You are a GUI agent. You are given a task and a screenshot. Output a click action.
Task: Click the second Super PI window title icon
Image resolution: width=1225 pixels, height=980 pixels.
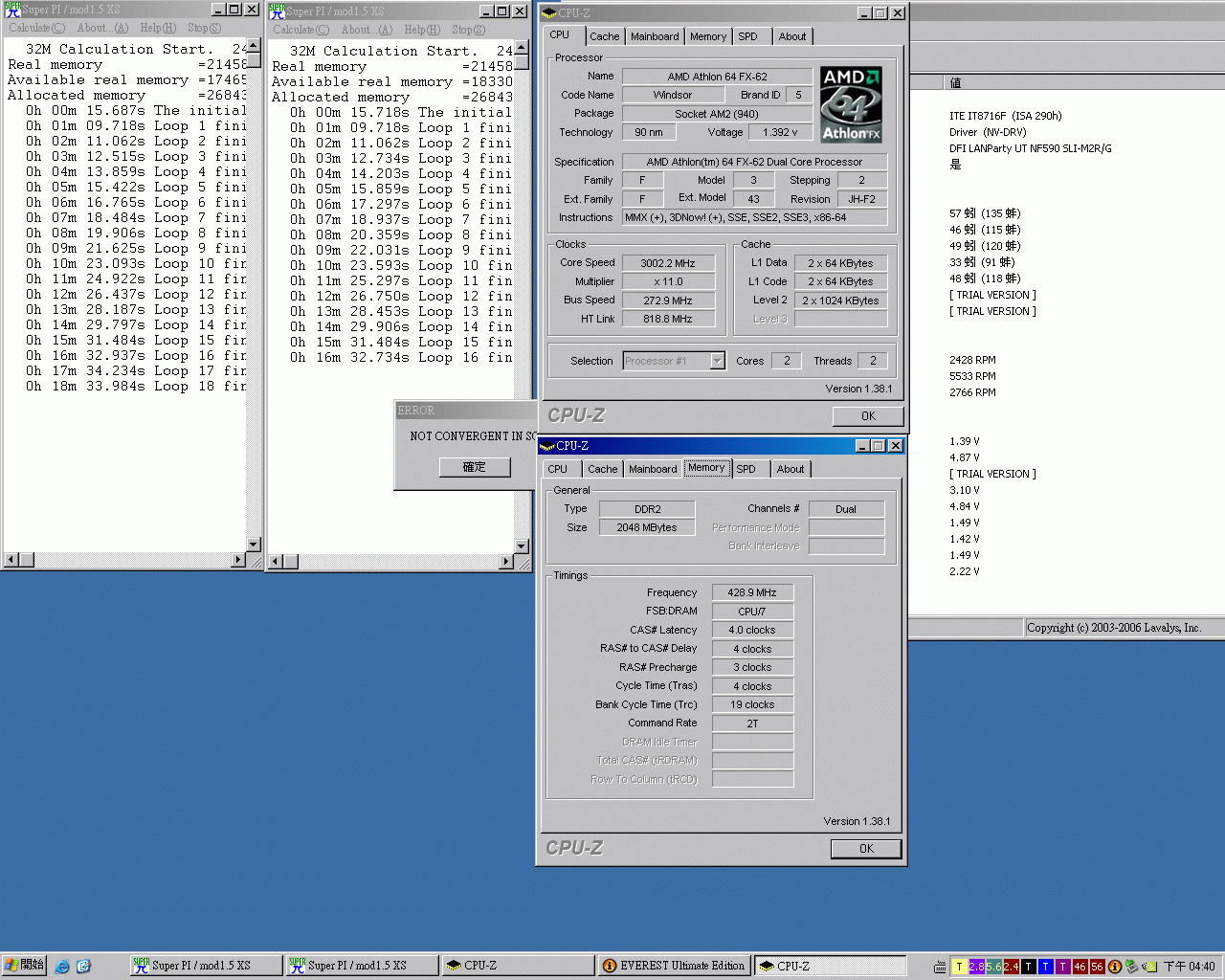(x=277, y=11)
